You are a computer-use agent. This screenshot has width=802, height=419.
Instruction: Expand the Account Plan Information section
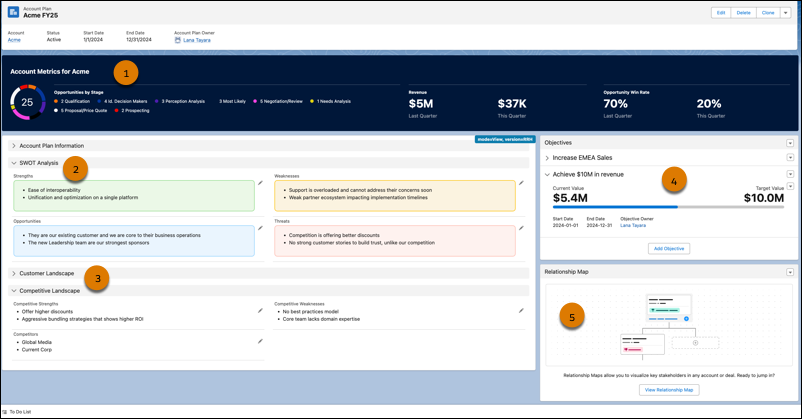[x=14, y=146]
